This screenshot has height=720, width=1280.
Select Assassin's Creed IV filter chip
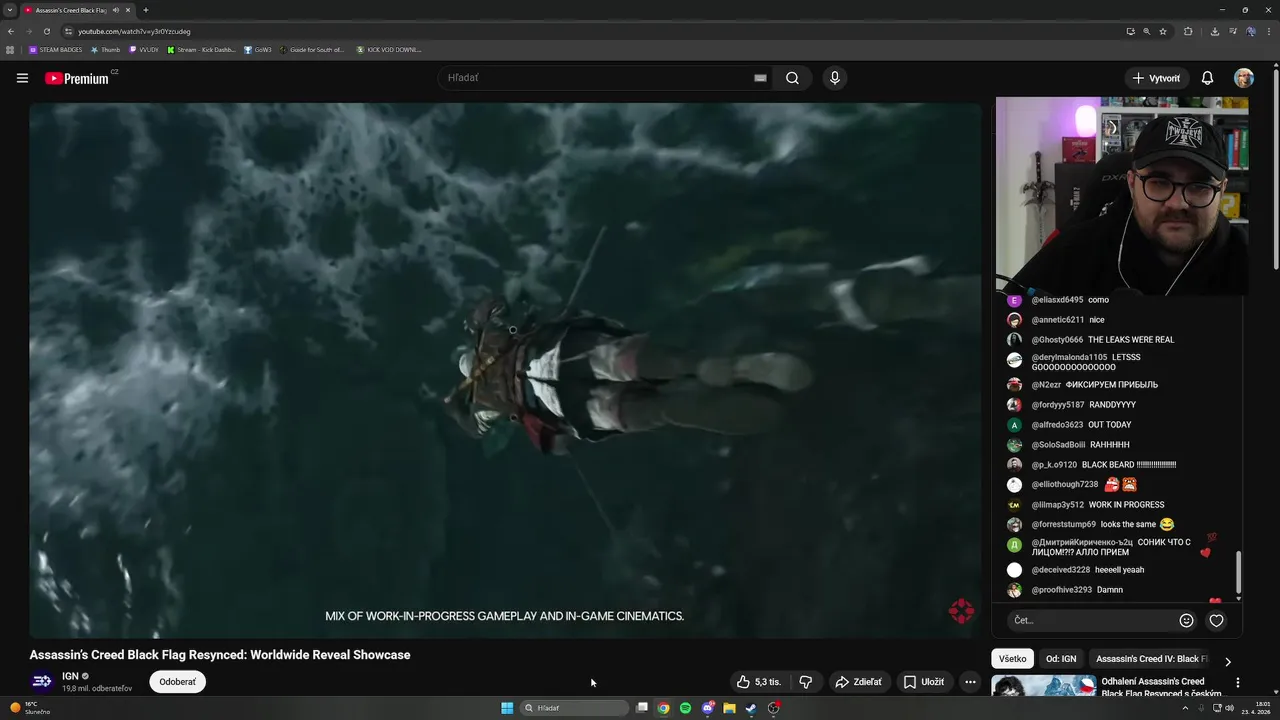1150,659
